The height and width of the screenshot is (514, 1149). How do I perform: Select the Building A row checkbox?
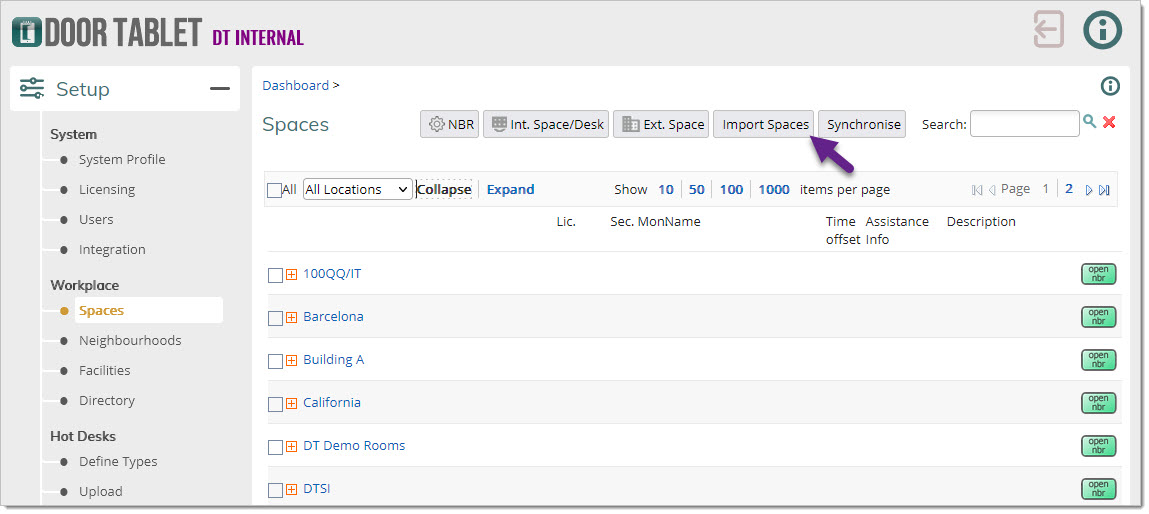[275, 361]
